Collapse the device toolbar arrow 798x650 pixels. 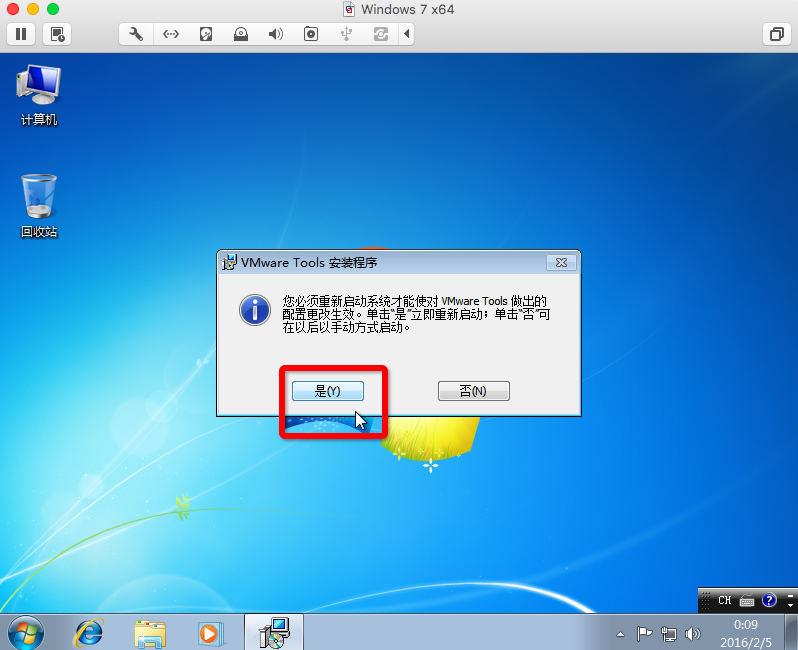coord(406,34)
